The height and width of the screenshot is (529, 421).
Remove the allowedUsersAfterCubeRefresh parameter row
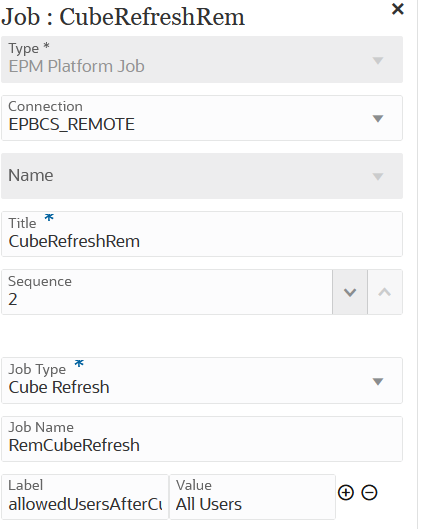coord(369,493)
